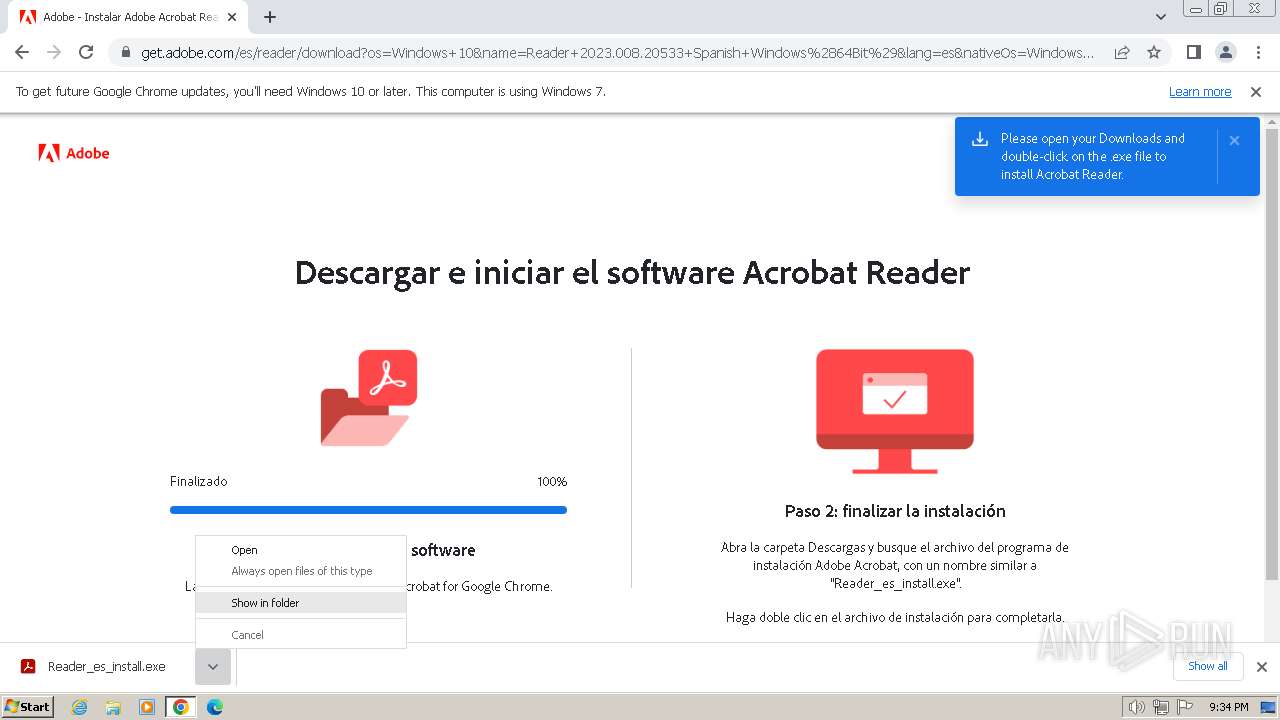Select Always open files of this type
Viewport: 1280px width, 720px height.
[302, 571]
